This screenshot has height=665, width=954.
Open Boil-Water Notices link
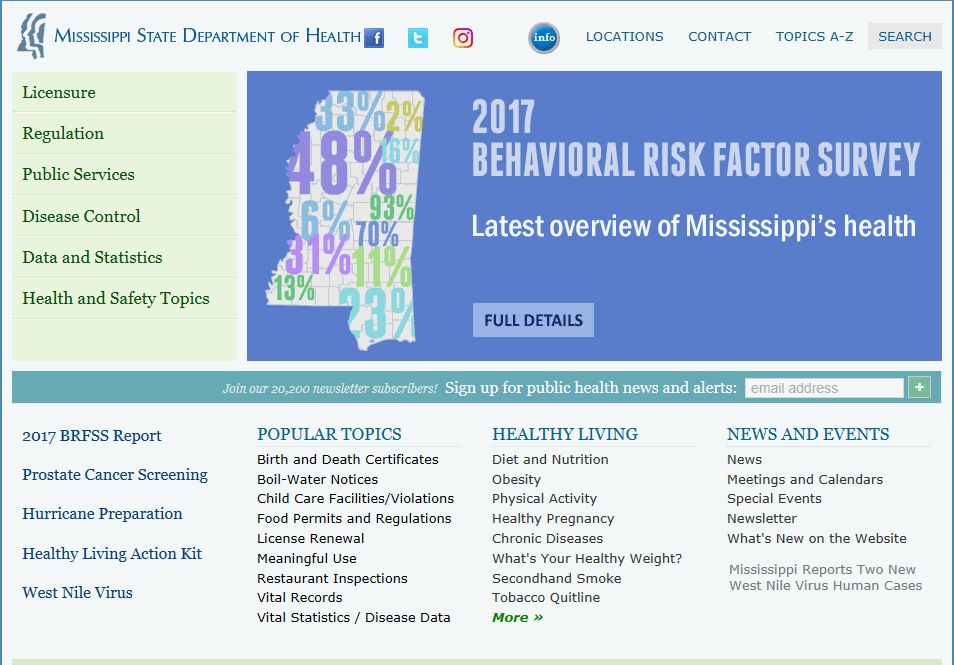pyautogui.click(x=317, y=479)
